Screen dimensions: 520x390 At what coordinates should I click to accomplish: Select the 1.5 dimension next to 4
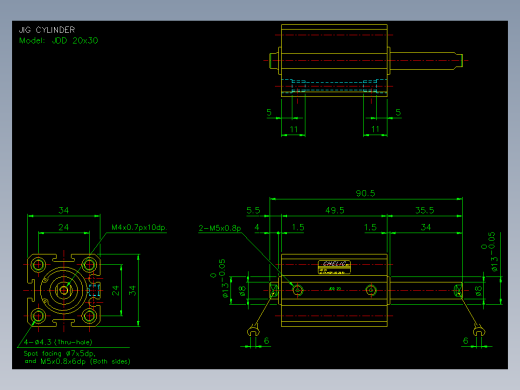point(298,227)
